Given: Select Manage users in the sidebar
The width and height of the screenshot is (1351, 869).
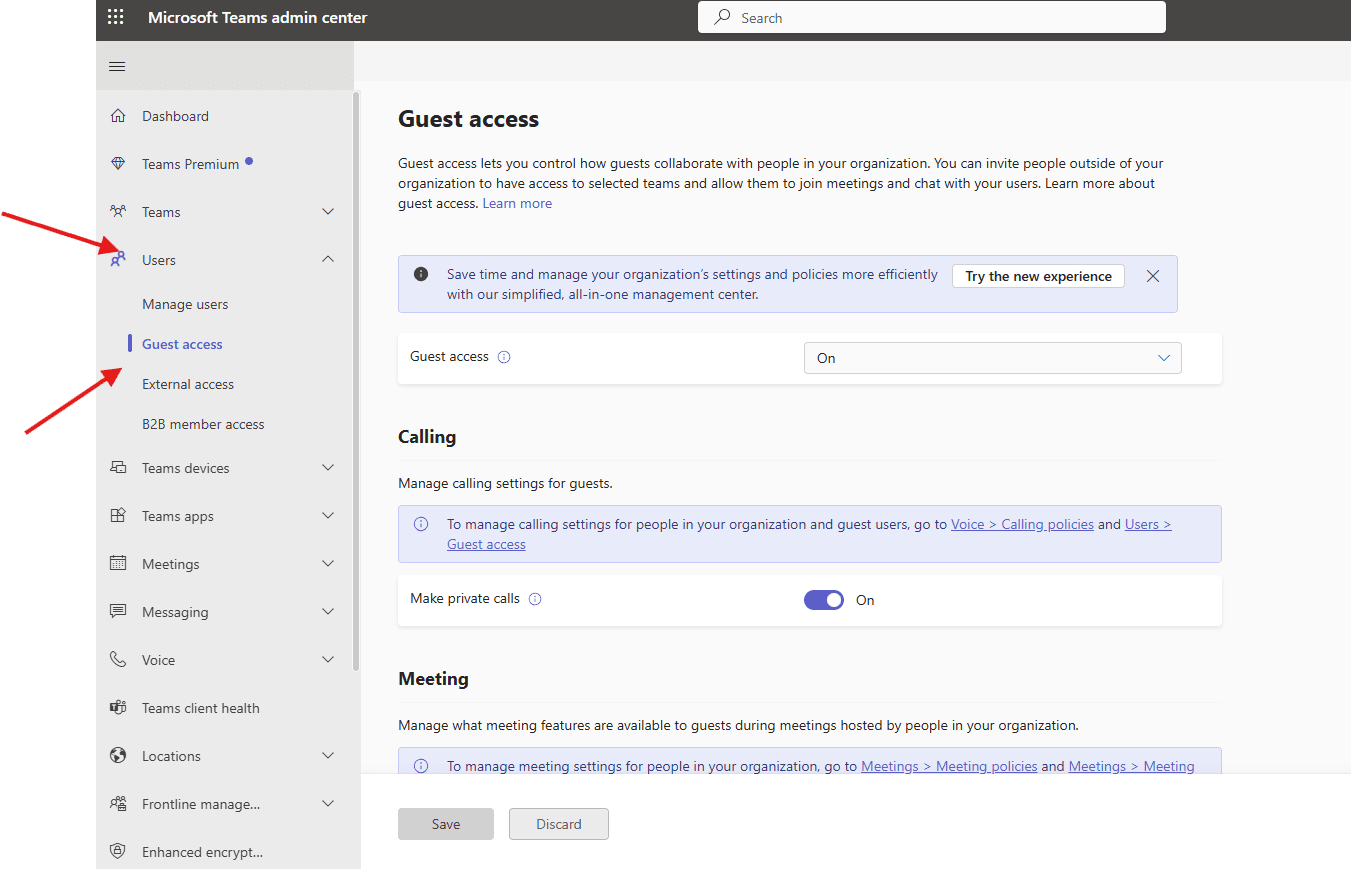Looking at the screenshot, I should (x=185, y=303).
